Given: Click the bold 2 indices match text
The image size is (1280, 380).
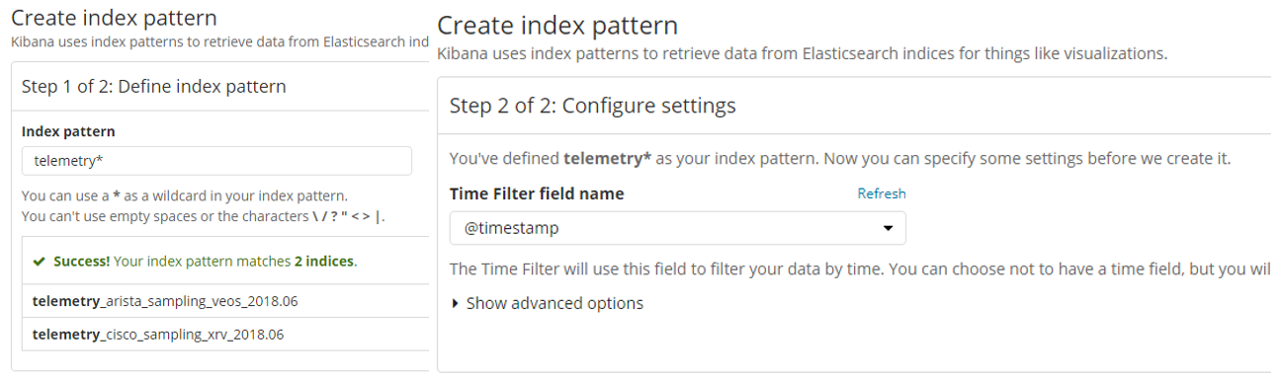Looking at the screenshot, I should click(324, 262).
